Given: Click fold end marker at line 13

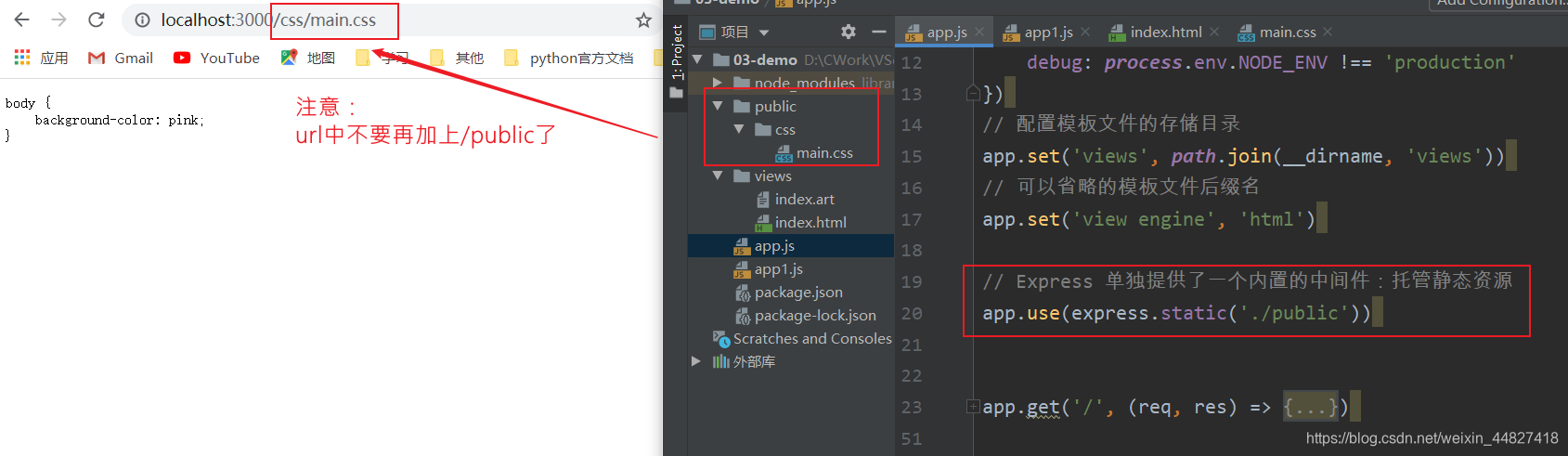Looking at the screenshot, I should click(x=973, y=93).
